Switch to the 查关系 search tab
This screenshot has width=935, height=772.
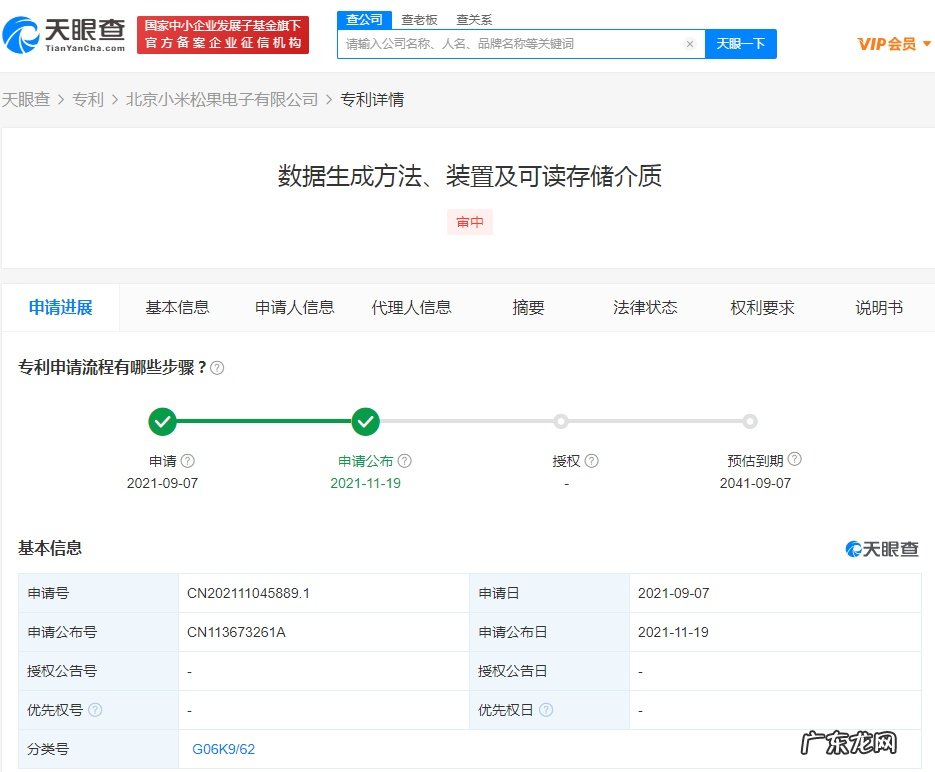coord(472,19)
